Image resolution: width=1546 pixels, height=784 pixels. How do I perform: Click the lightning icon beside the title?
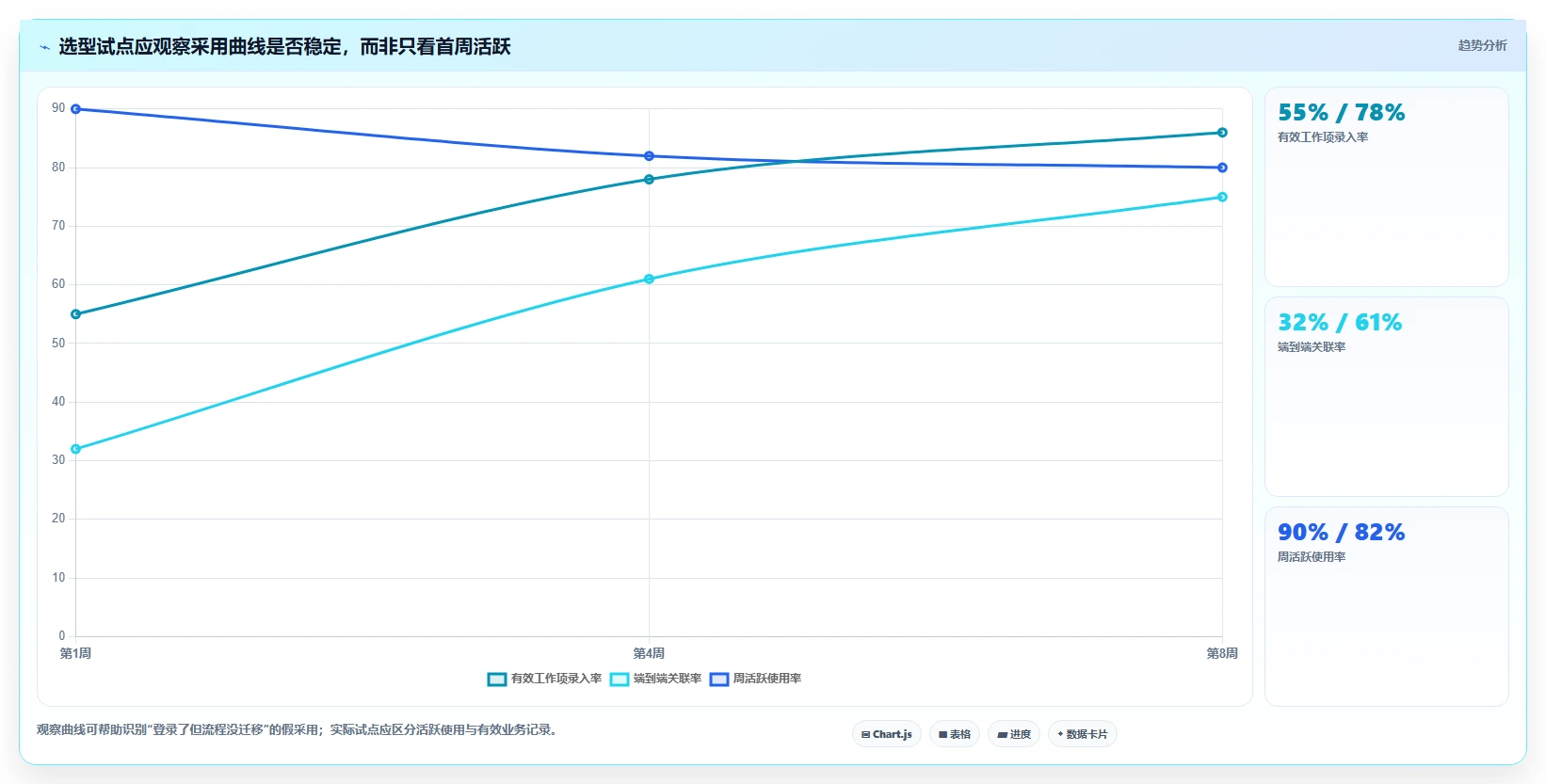pyautogui.click(x=44, y=47)
